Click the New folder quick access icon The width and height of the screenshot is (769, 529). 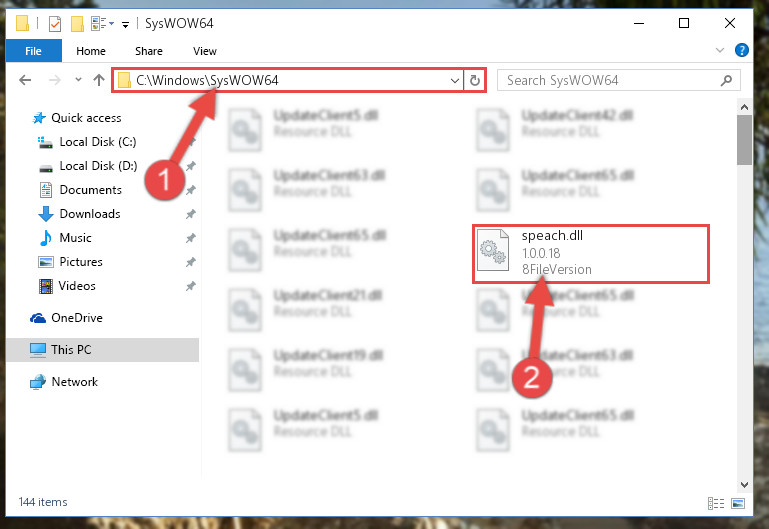click(x=77, y=24)
